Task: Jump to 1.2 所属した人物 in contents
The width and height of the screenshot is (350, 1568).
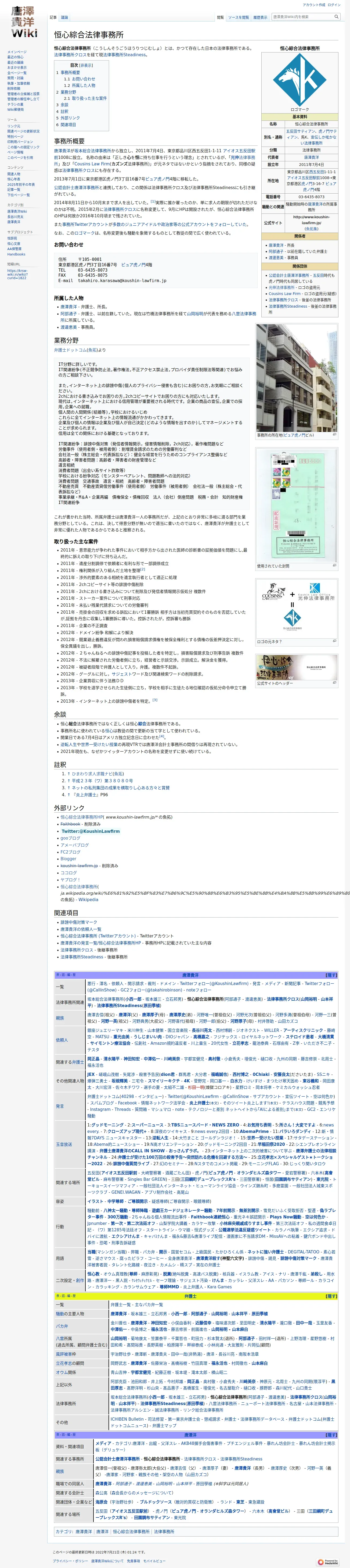Action: 80,85
